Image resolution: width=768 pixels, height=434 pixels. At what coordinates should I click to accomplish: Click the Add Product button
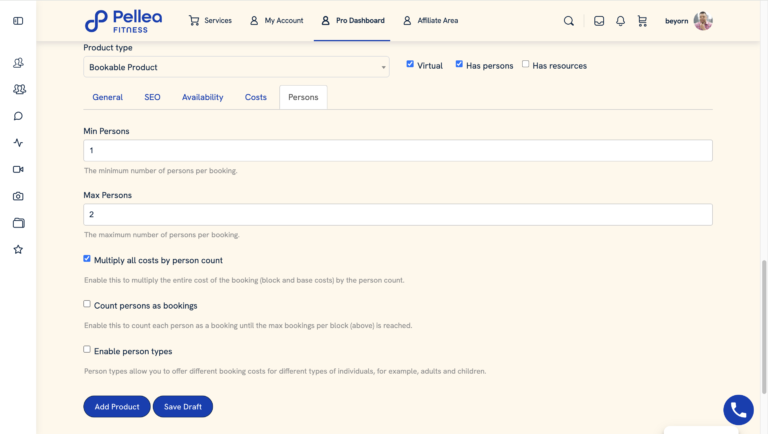(x=117, y=407)
